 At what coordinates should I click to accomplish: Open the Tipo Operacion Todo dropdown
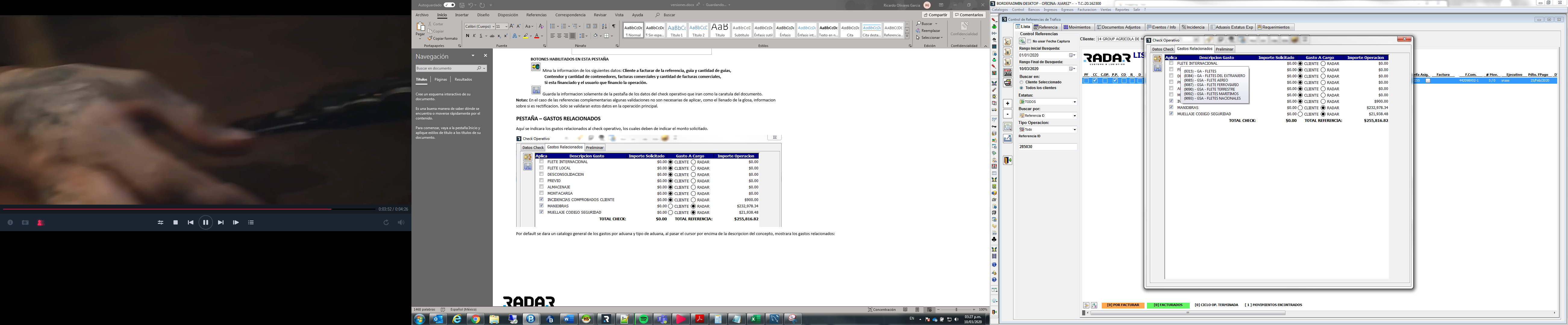pyautogui.click(x=1074, y=130)
